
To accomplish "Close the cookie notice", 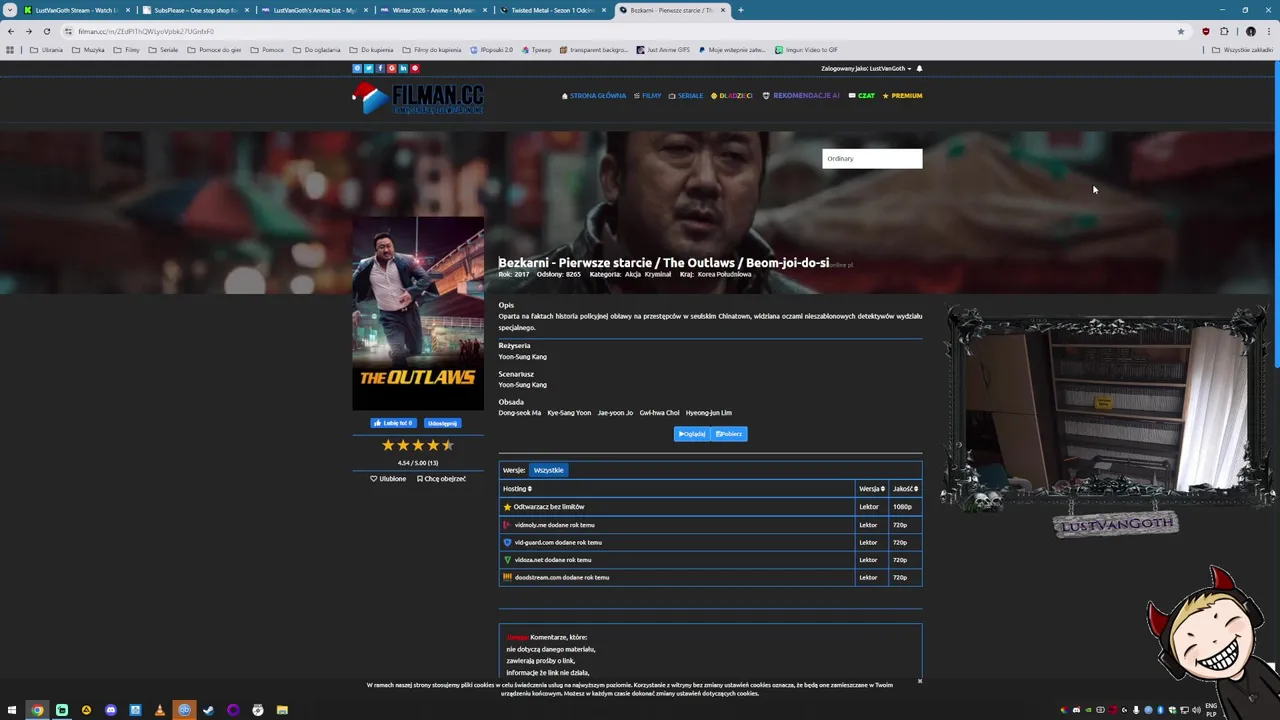I will tap(920, 681).
